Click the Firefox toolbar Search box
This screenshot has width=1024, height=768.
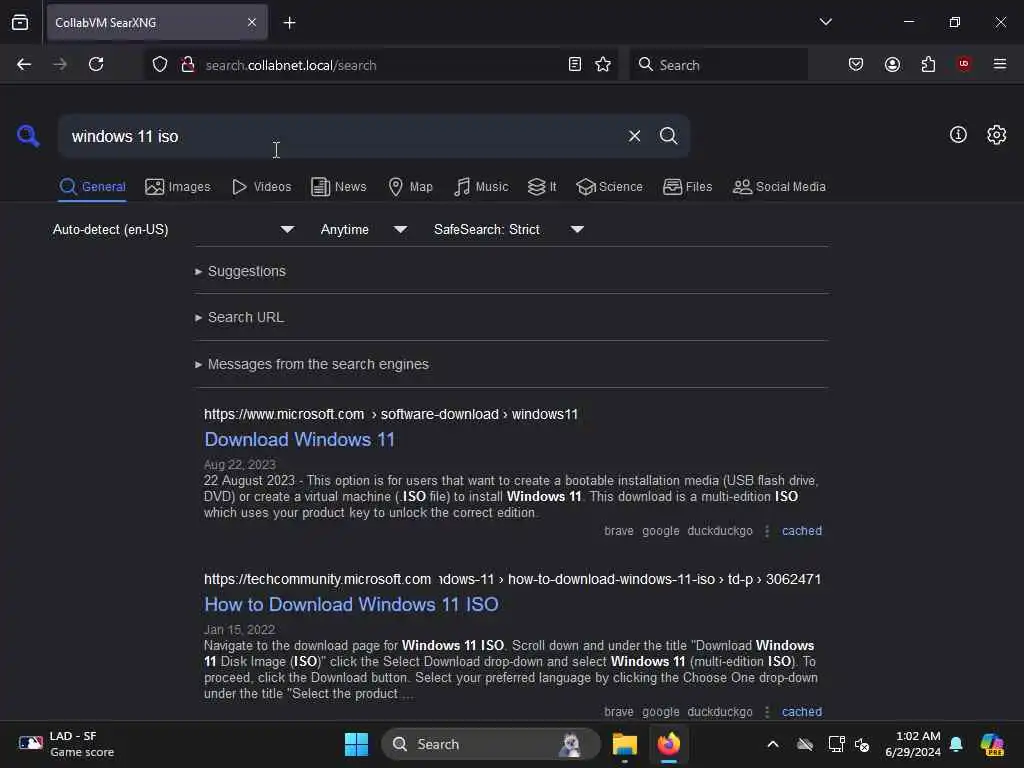click(x=718, y=65)
